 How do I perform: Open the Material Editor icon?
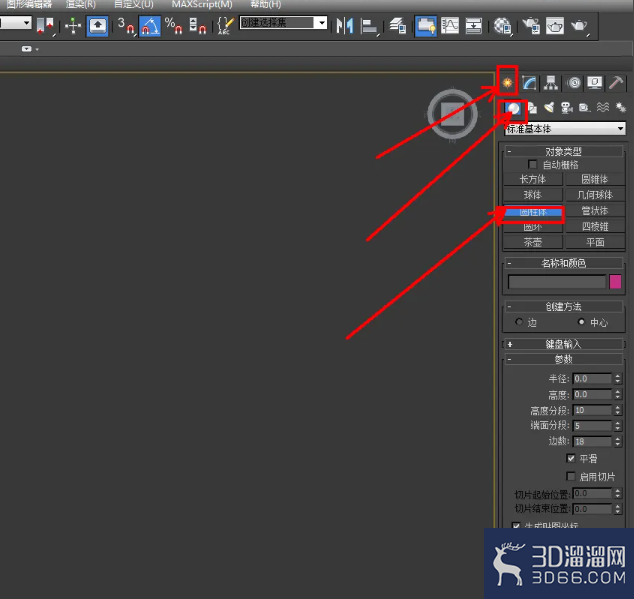503,26
